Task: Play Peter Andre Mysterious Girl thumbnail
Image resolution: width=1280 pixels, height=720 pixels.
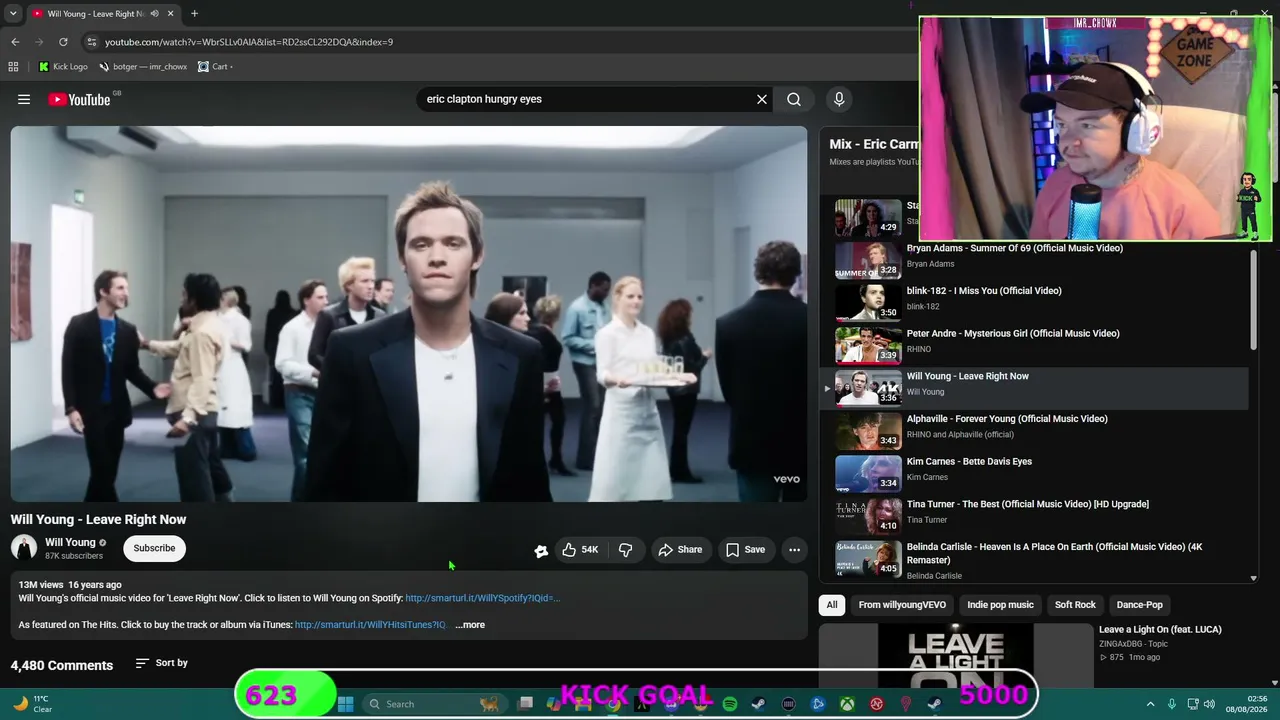Action: (868, 345)
